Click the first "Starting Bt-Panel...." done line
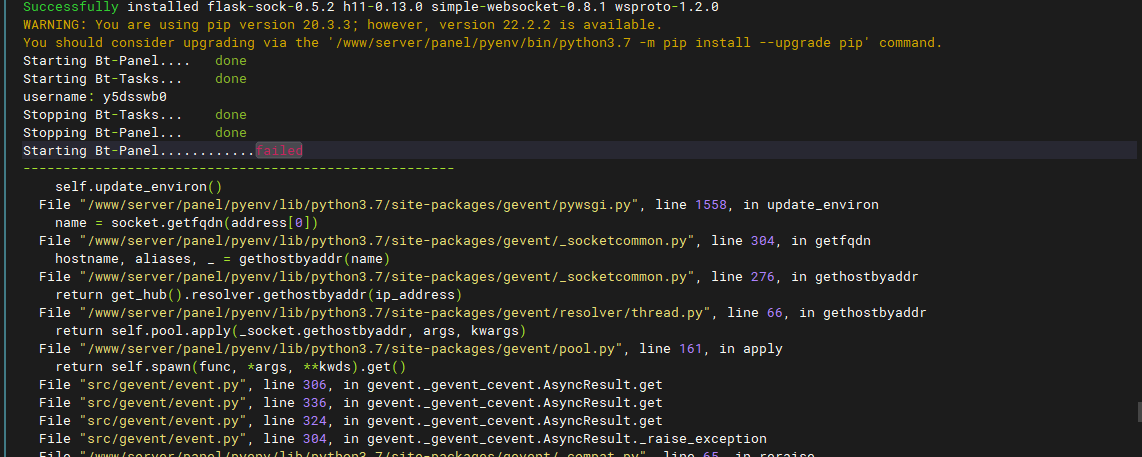The height and width of the screenshot is (457, 1142). (135, 60)
